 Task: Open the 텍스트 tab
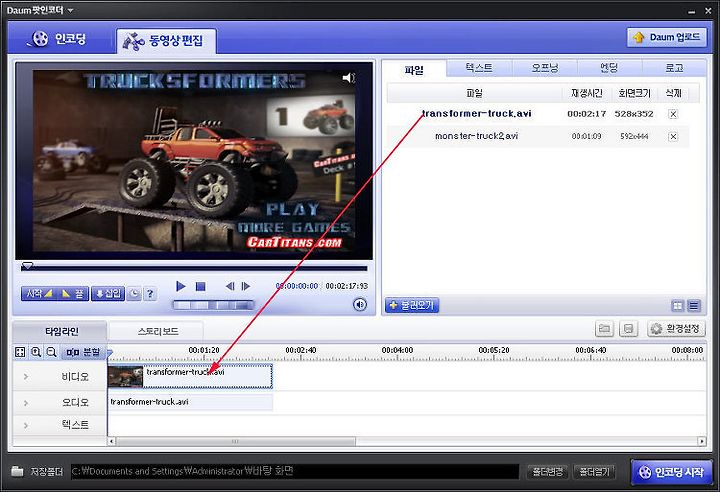(479, 68)
